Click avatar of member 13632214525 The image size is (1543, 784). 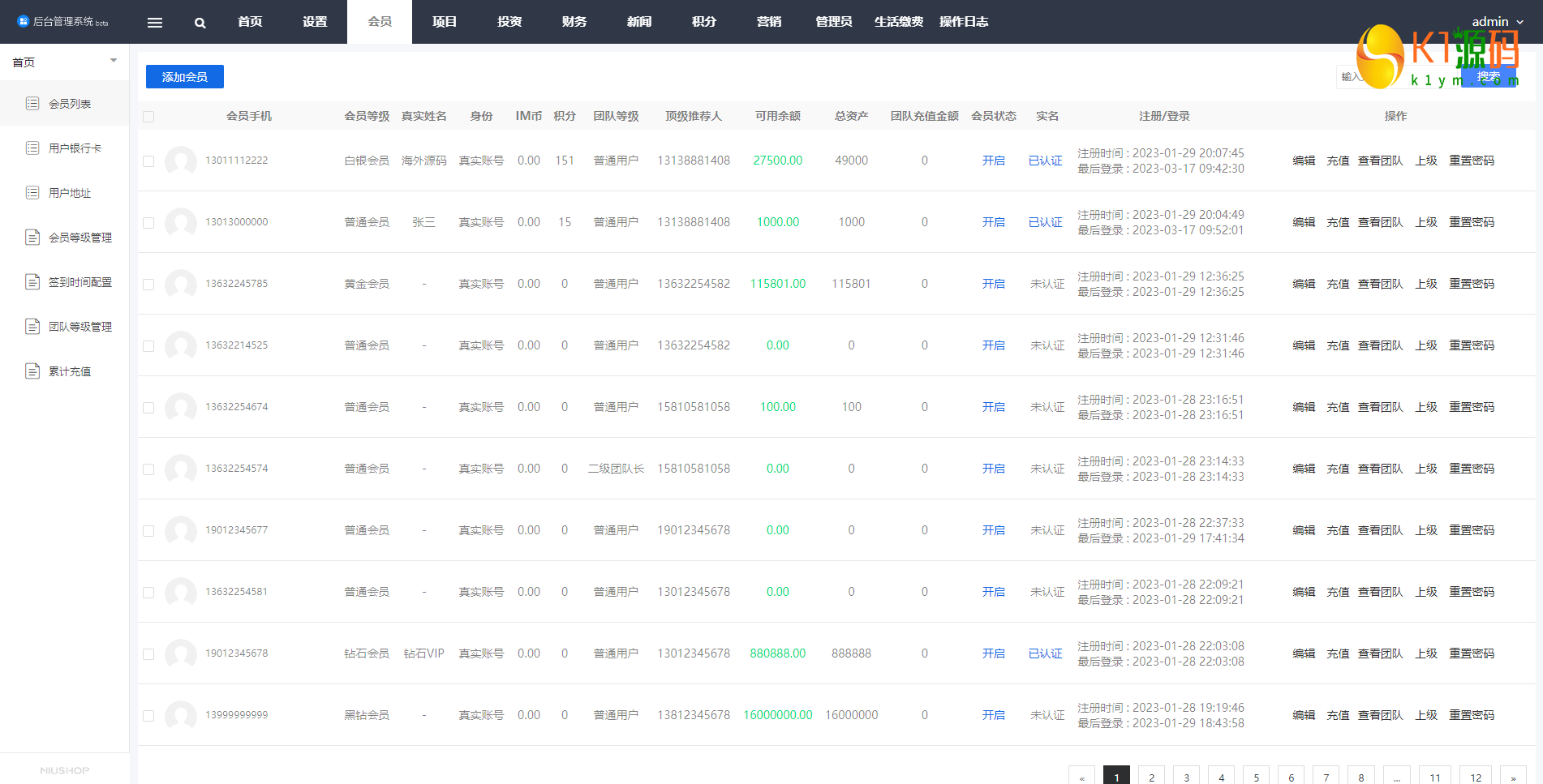[x=181, y=345]
